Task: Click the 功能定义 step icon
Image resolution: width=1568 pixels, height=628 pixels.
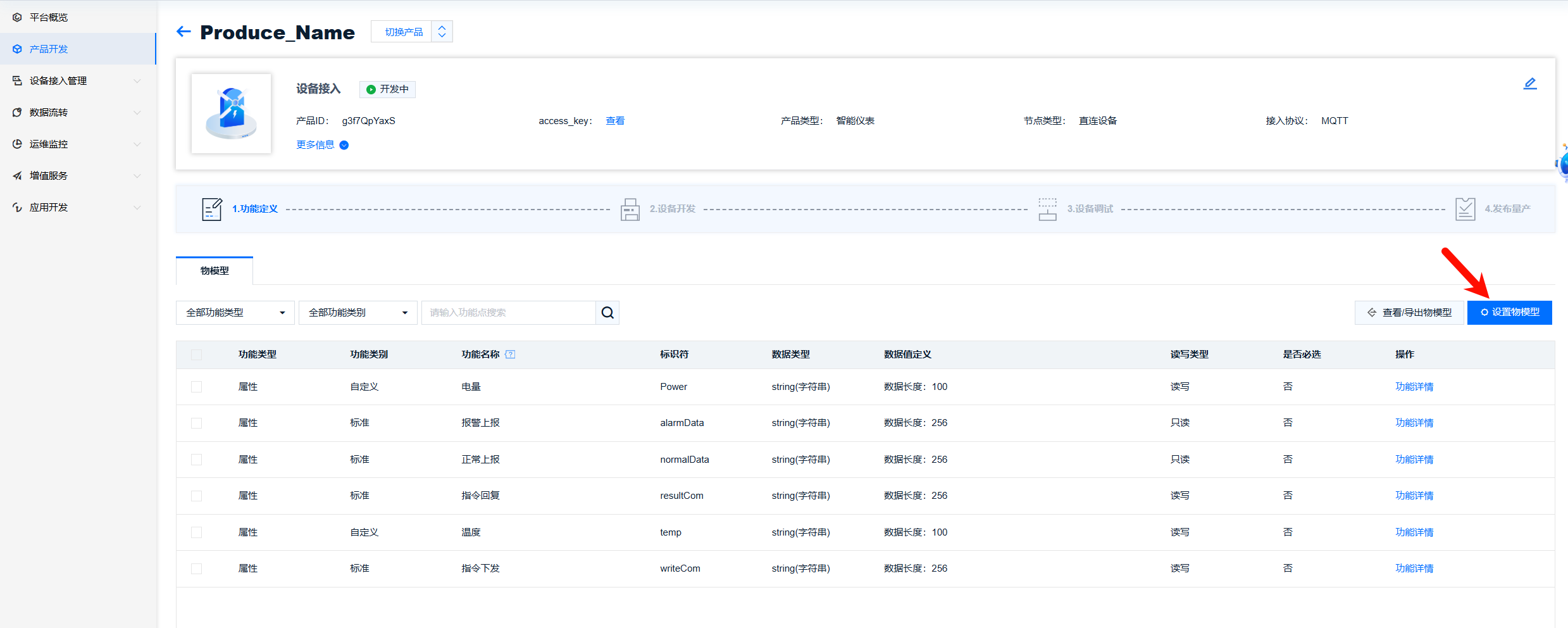Action: (211, 209)
